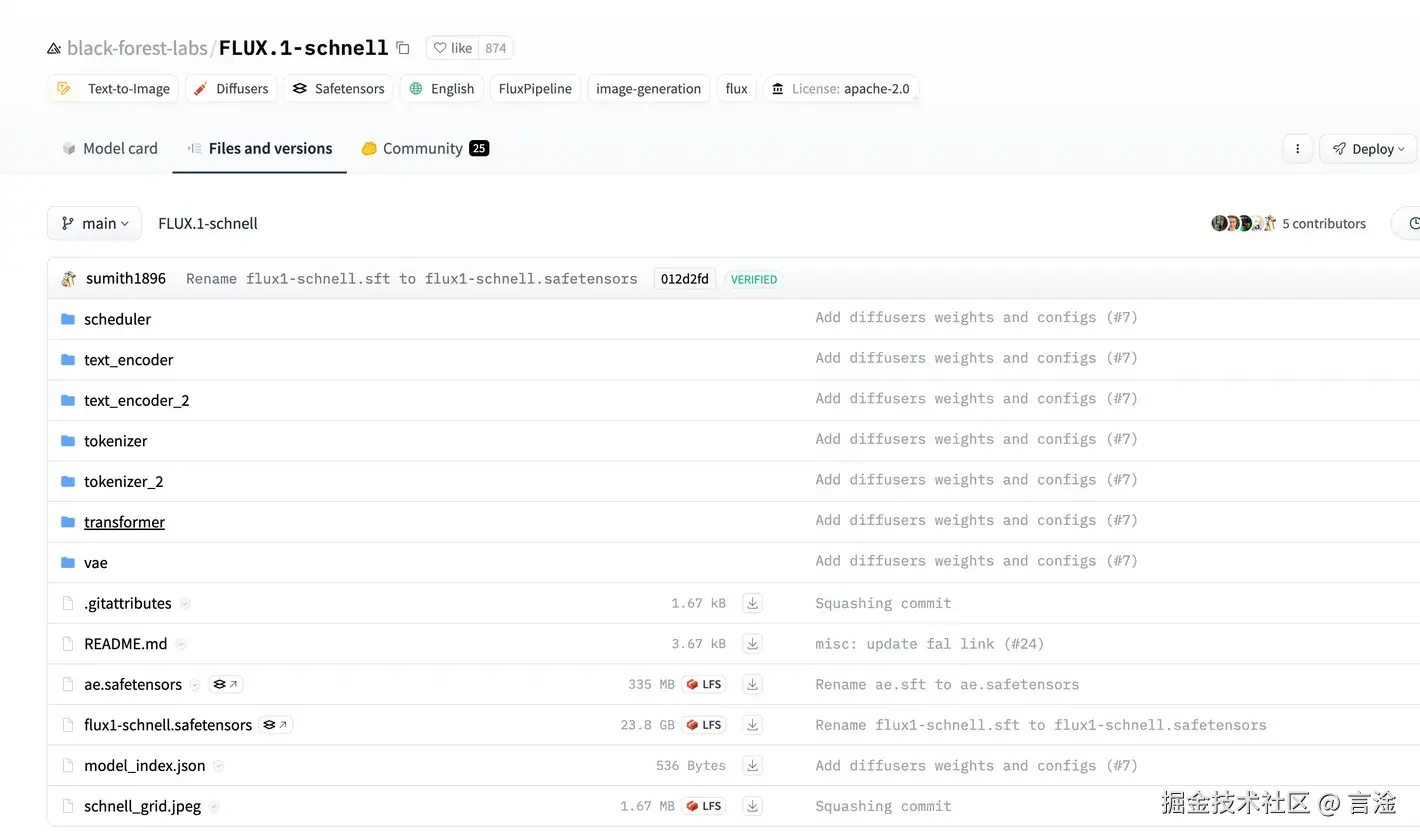Click the LFS badge on ae.safetensors row

[704, 685]
